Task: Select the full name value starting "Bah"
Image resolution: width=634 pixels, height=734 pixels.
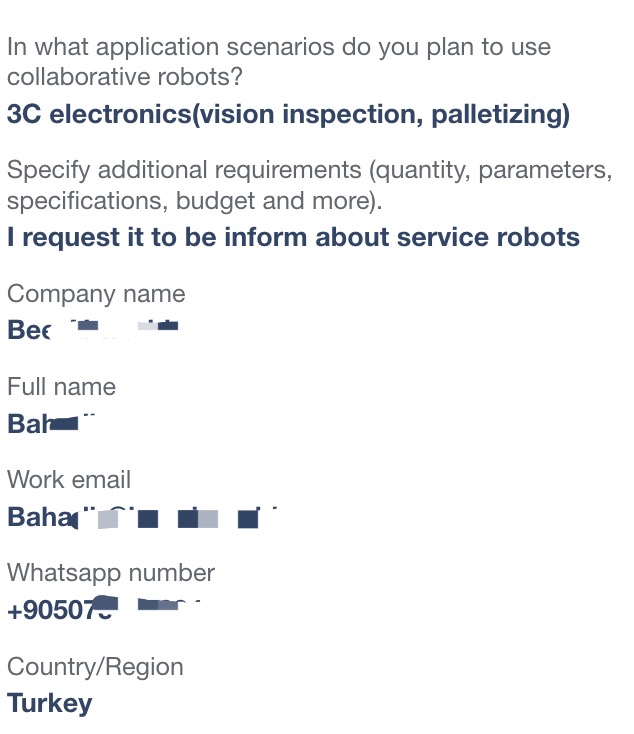Action: (x=51, y=423)
